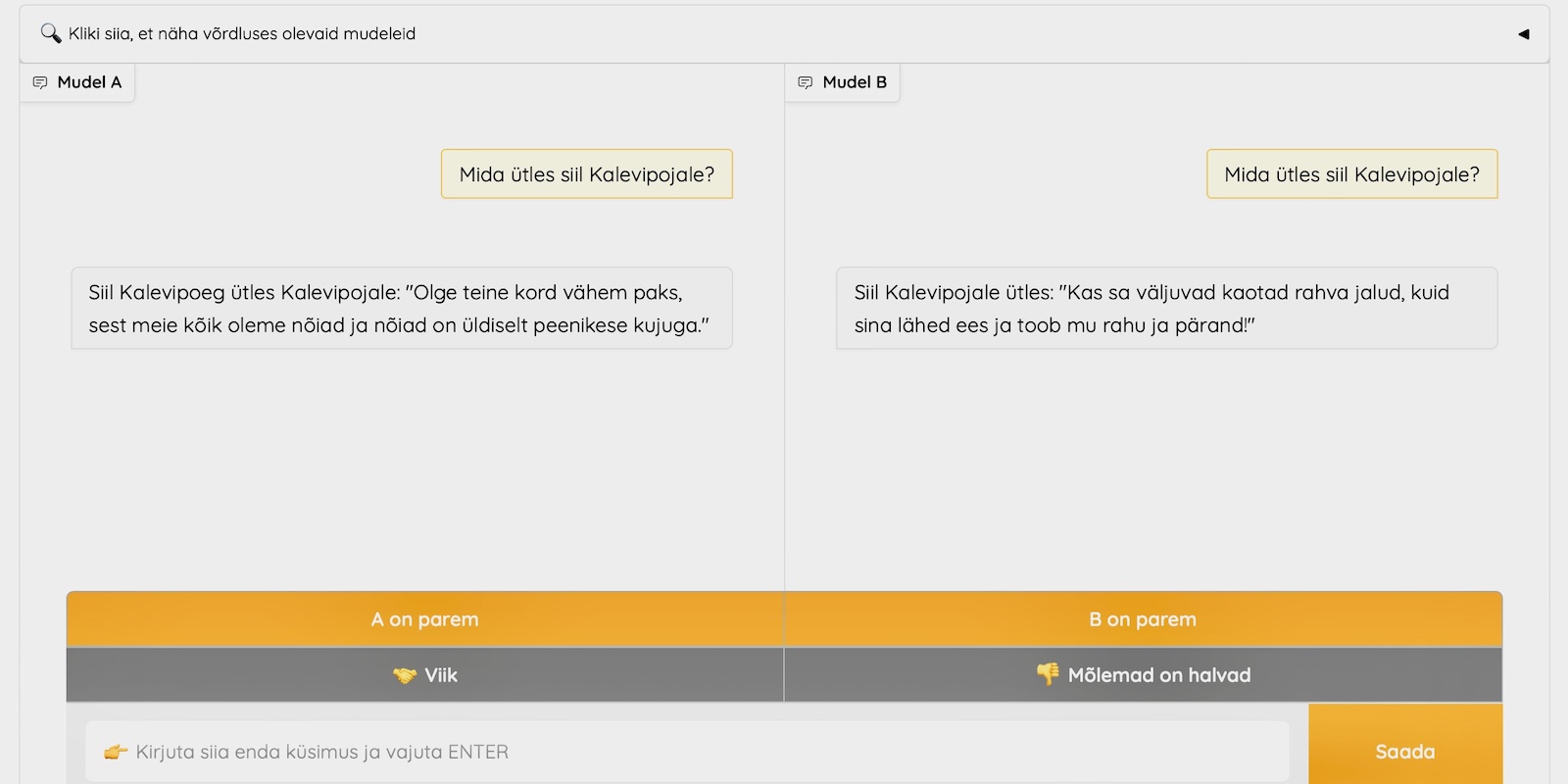Click Mudel B's response about "rahva jalud"

click(1166, 309)
